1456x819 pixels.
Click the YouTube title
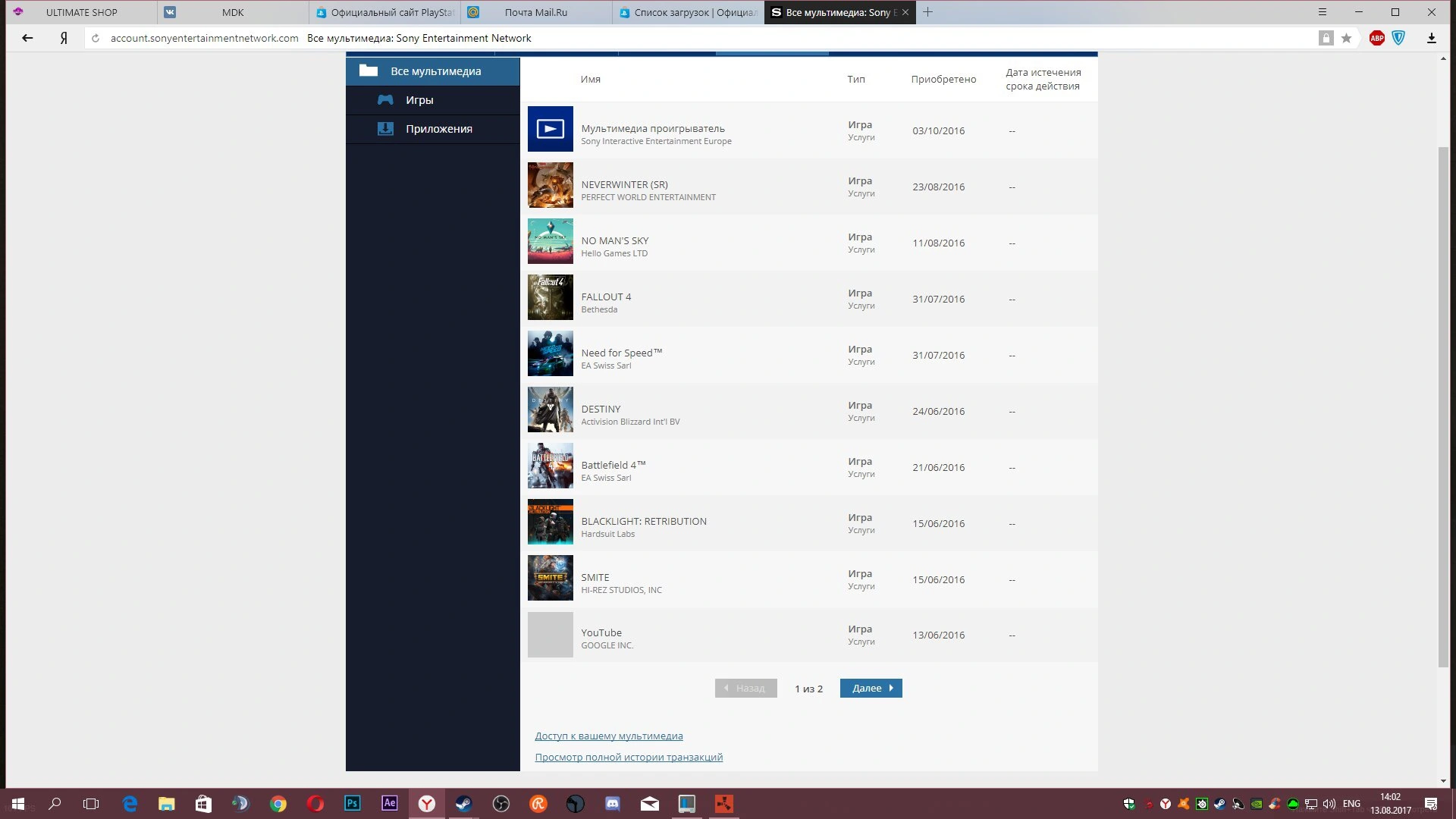point(601,632)
